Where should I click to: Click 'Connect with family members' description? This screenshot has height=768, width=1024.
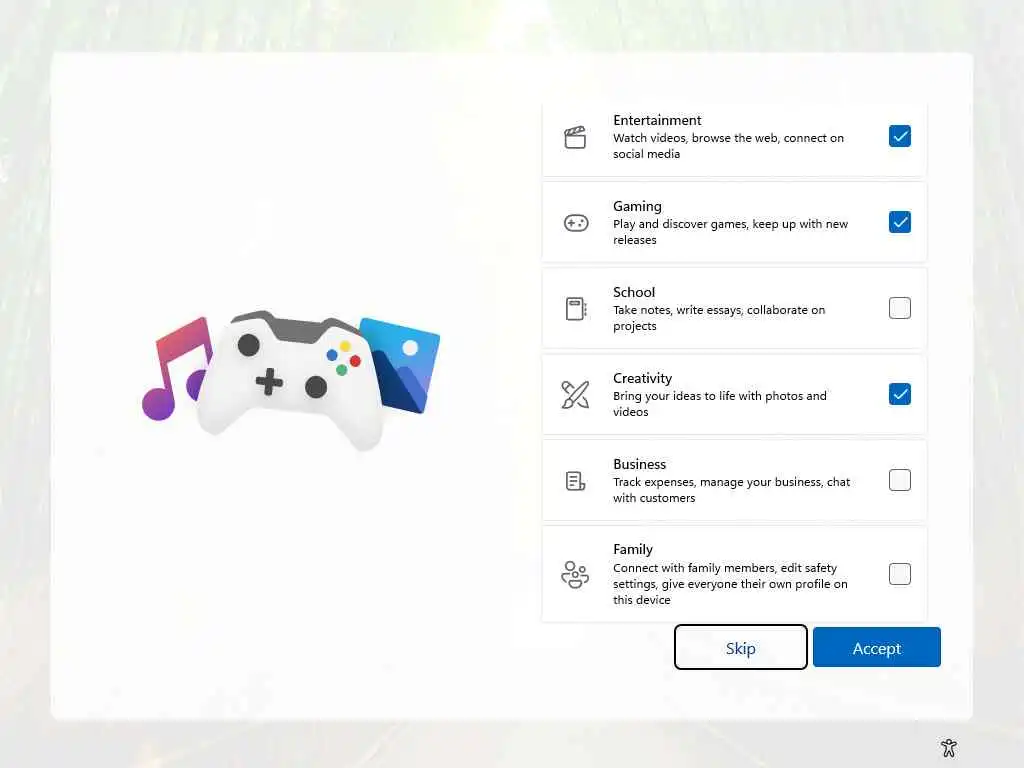[x=730, y=584]
